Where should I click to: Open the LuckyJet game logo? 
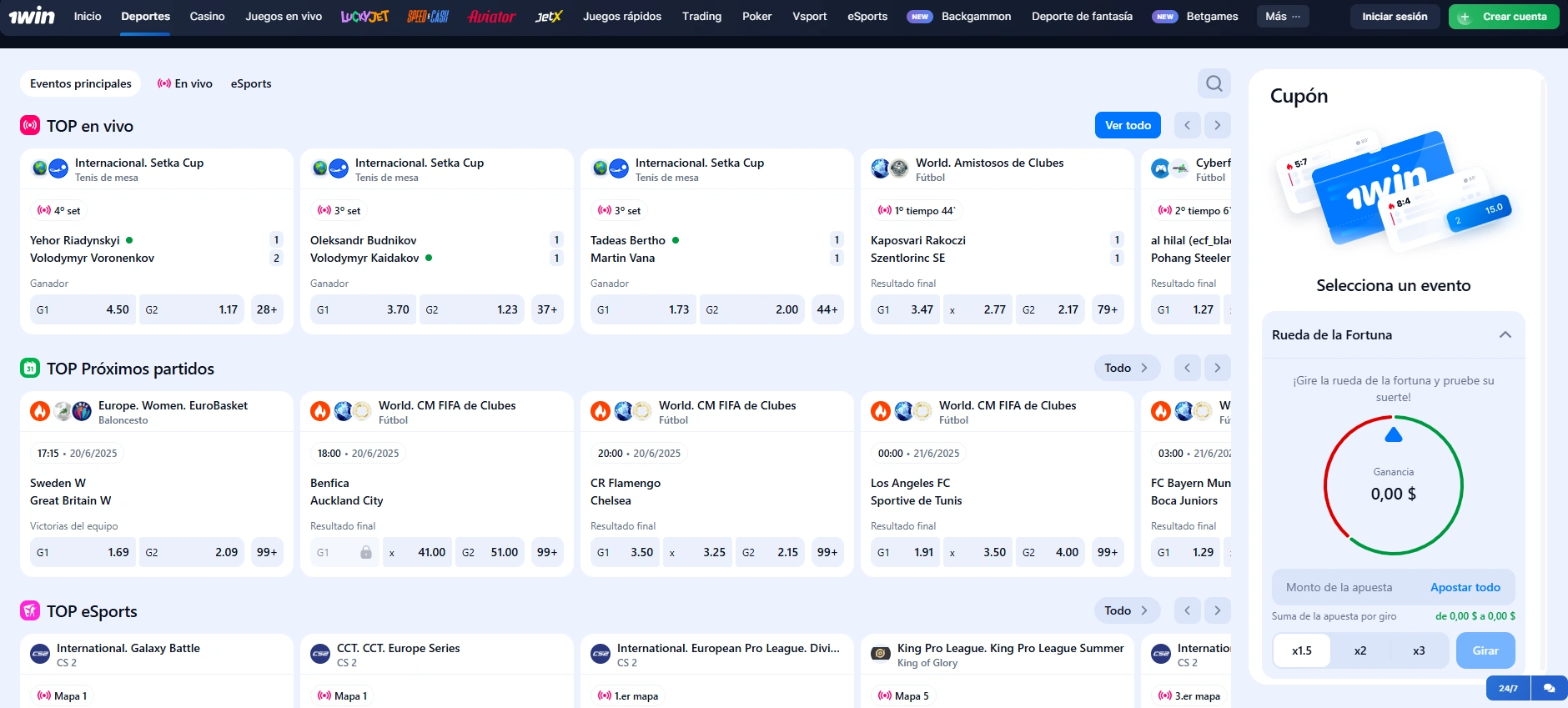pyautogui.click(x=364, y=16)
